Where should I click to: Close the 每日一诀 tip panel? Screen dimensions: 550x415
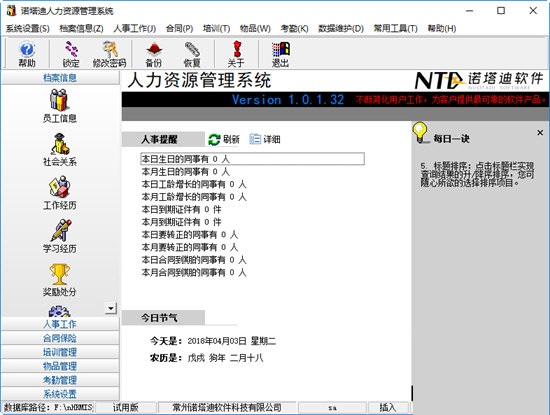coord(540,133)
